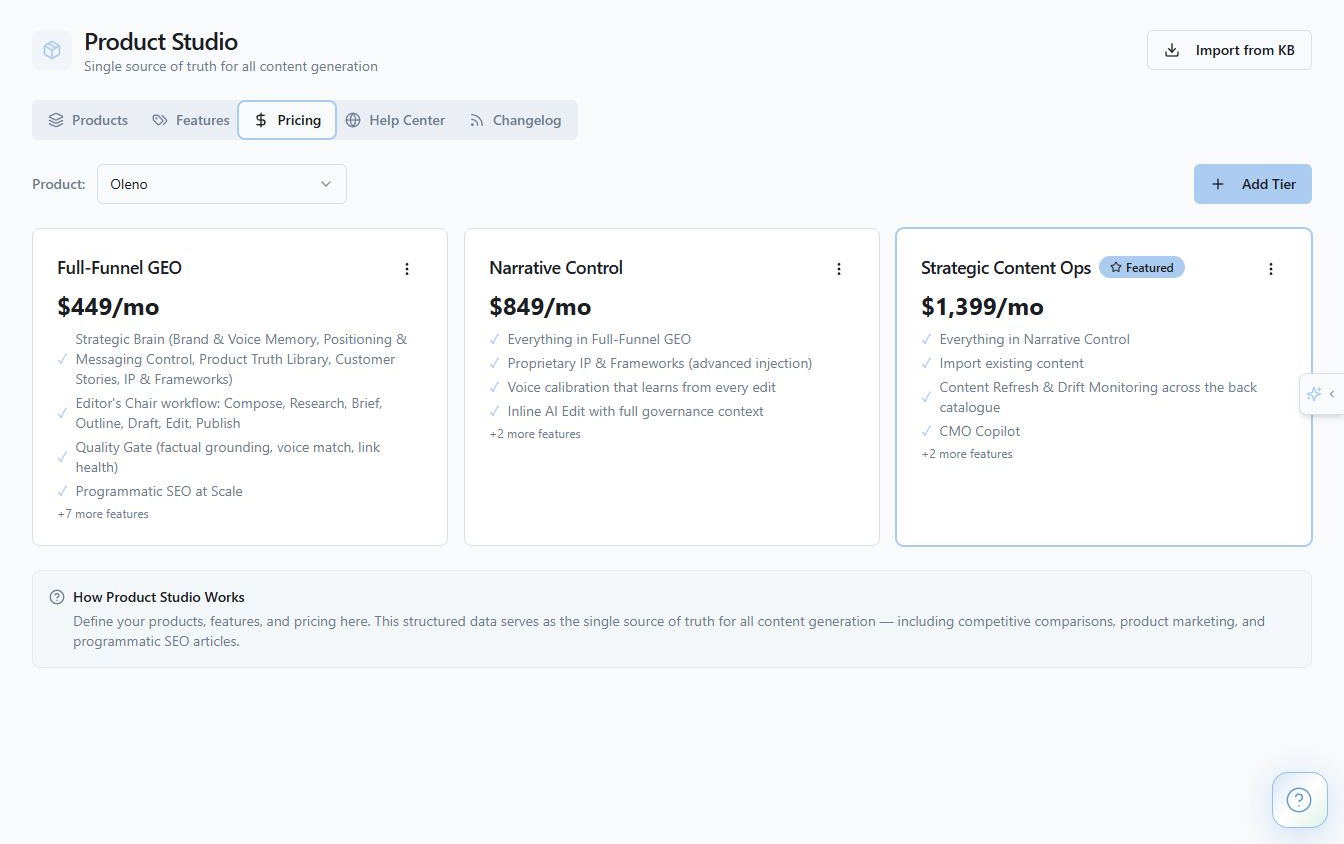Open the Narrative Control tier options menu
1344x844 pixels.
(x=839, y=269)
